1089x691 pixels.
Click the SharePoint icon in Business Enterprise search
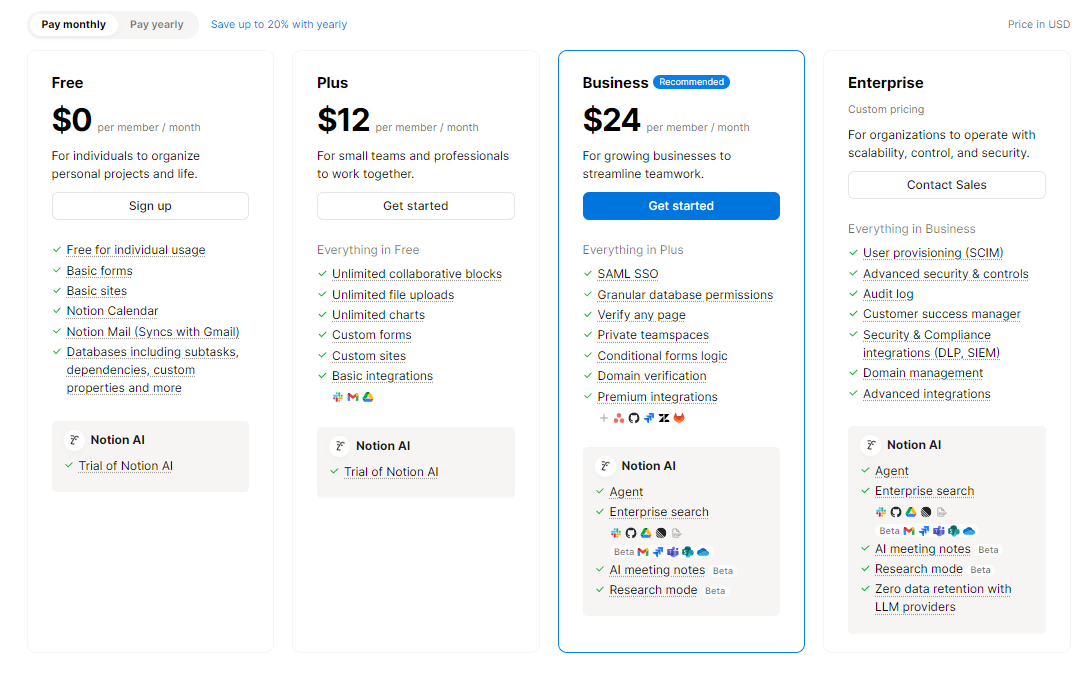(688, 552)
